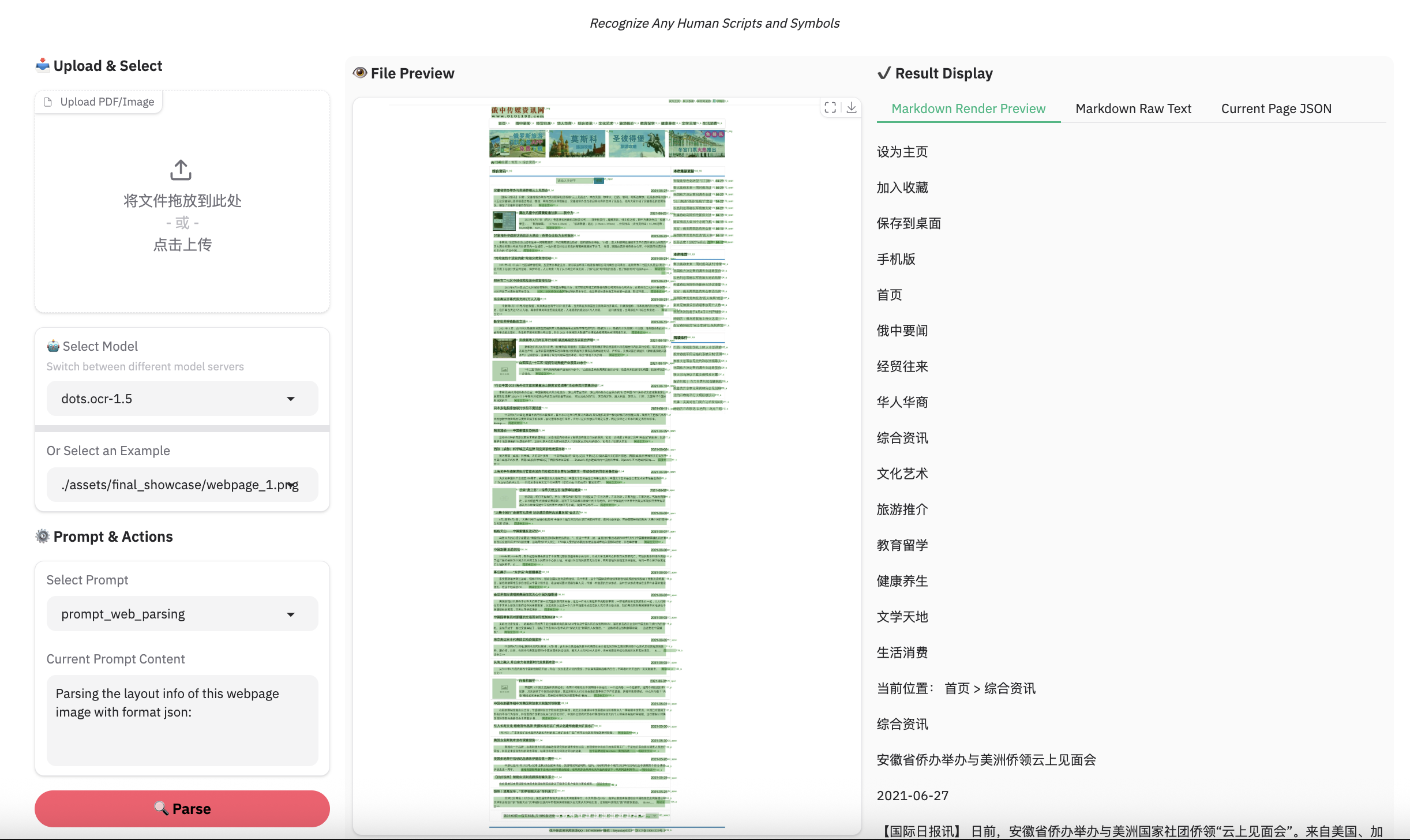The image size is (1410, 840).
Task: Open the example file dropdown showing webpage_1.png
Action: [181, 485]
